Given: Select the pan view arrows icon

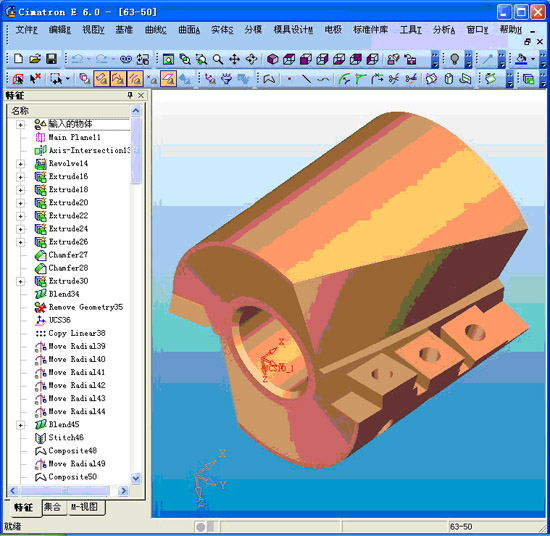Looking at the screenshot, I should point(234,59).
